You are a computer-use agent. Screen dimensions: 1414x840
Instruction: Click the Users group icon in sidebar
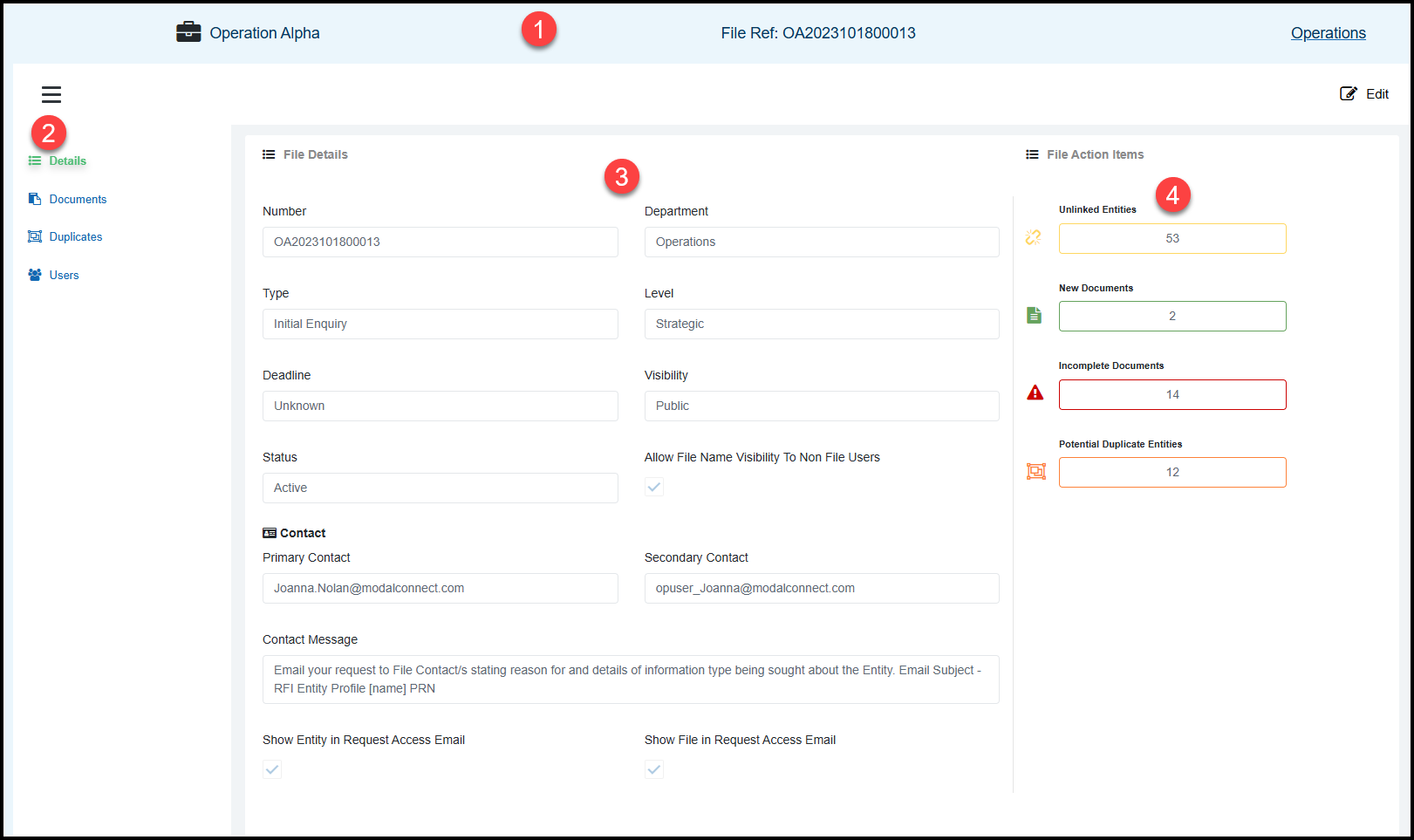(x=35, y=275)
